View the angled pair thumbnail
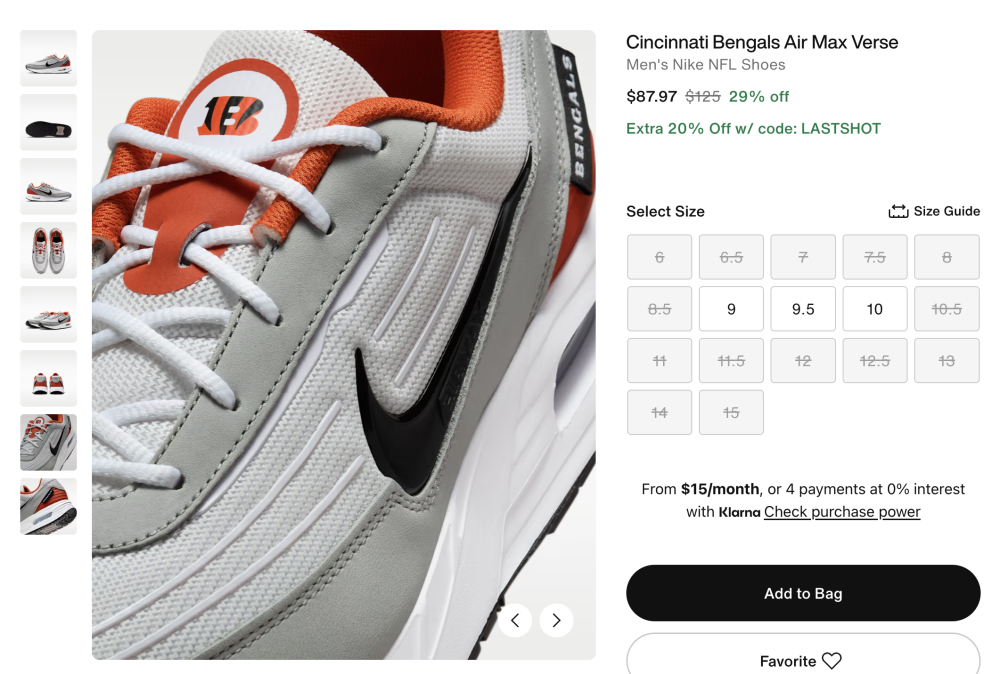Image resolution: width=1000 pixels, height=674 pixels. pyautogui.click(x=48, y=314)
